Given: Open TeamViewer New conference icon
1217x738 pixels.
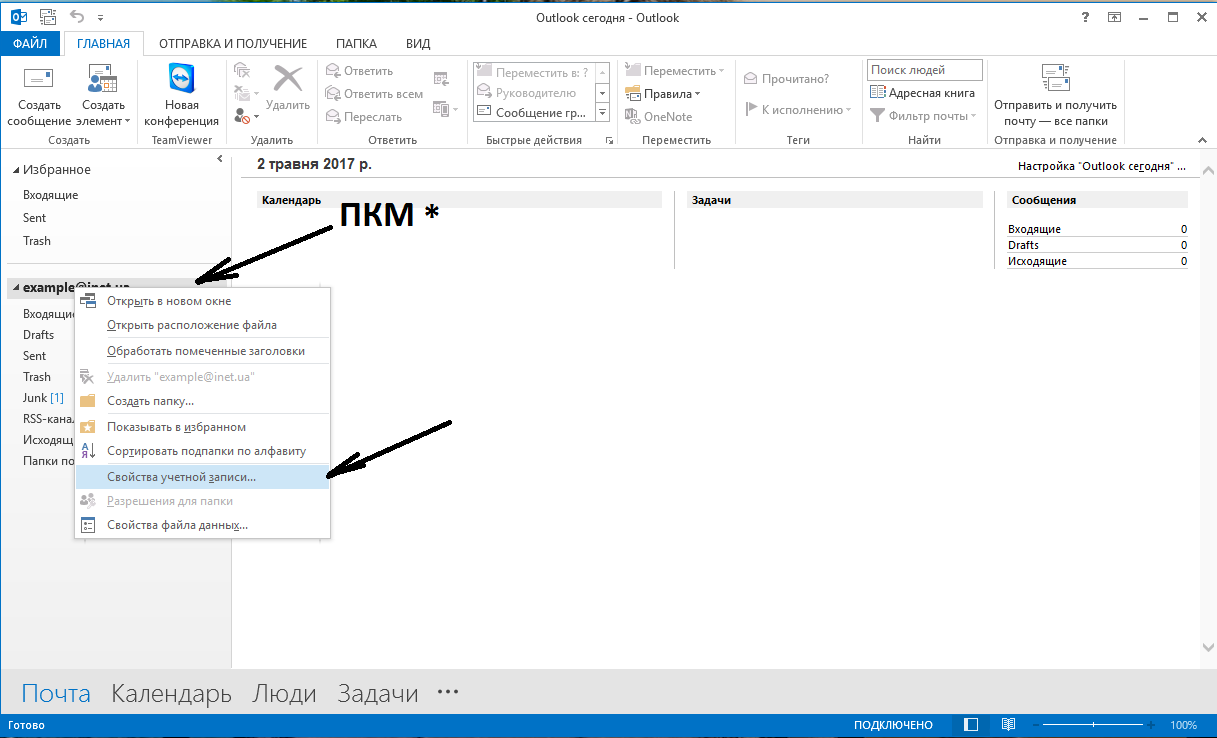Looking at the screenshot, I should (x=182, y=78).
